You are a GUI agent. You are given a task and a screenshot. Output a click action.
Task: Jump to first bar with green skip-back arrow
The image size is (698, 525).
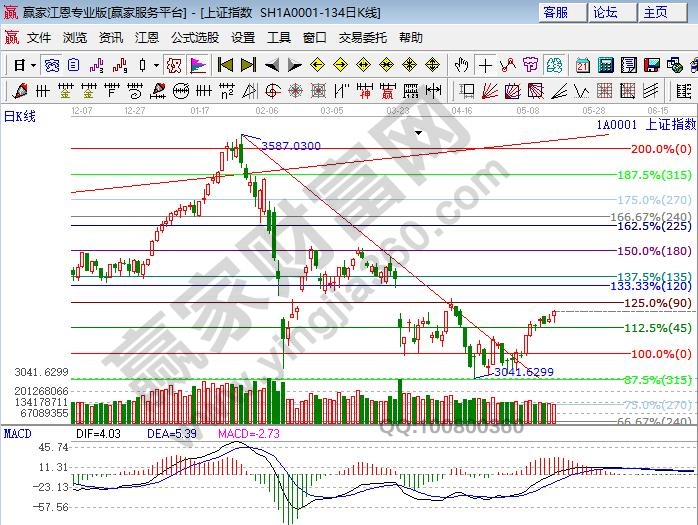[225, 65]
